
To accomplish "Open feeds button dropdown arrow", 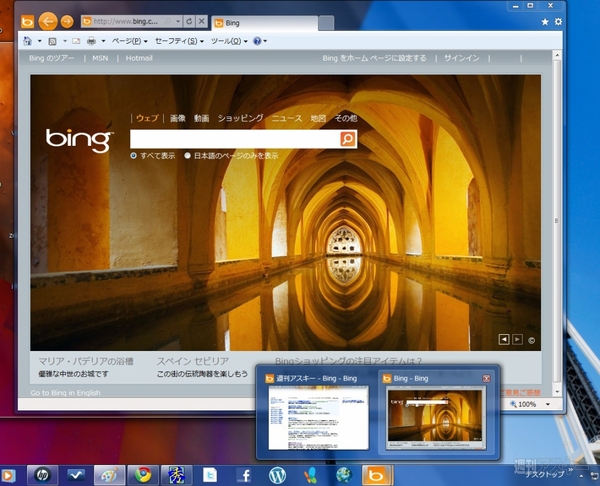I will [x=65, y=41].
